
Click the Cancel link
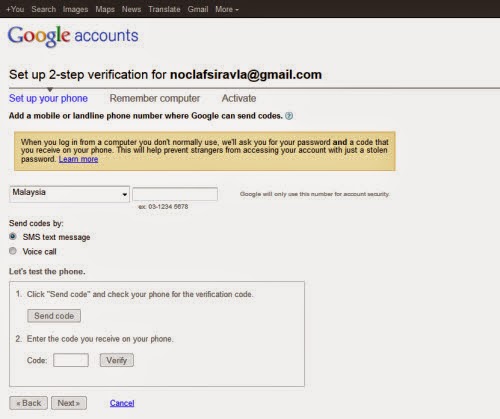pos(122,403)
